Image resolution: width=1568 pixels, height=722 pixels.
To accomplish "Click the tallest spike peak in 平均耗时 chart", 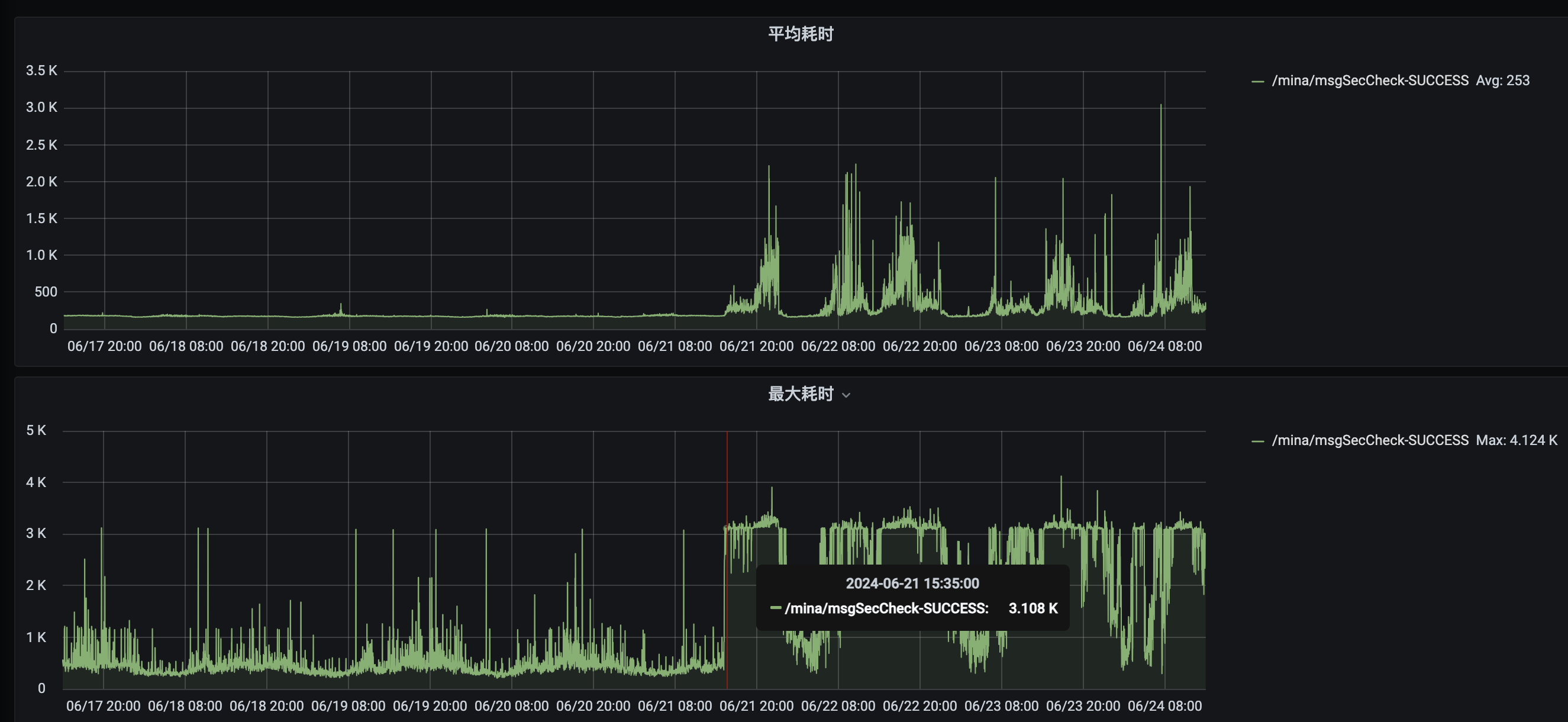I will click(x=1160, y=106).
